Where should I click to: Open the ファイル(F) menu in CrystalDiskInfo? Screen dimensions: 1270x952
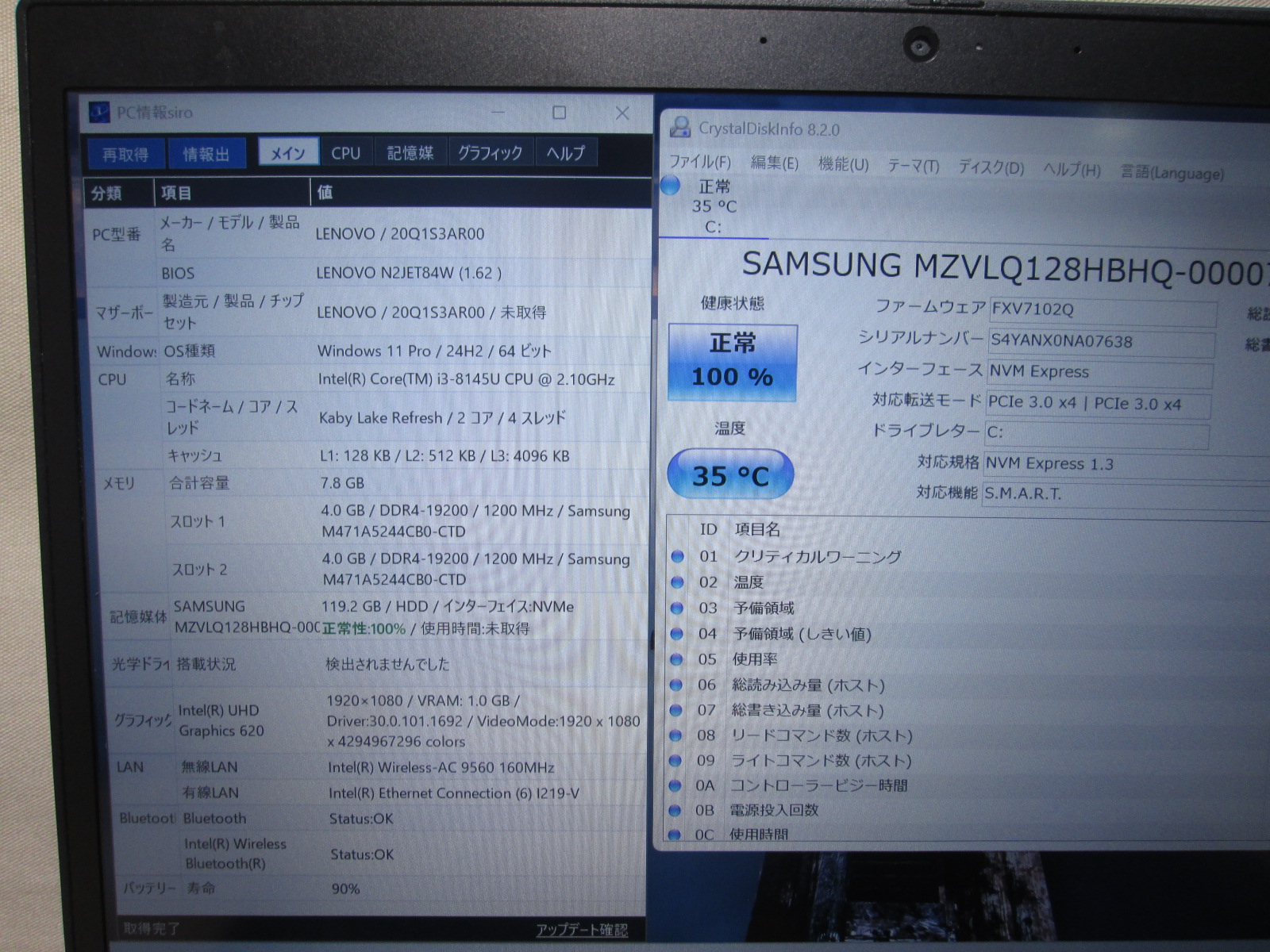coord(700,162)
